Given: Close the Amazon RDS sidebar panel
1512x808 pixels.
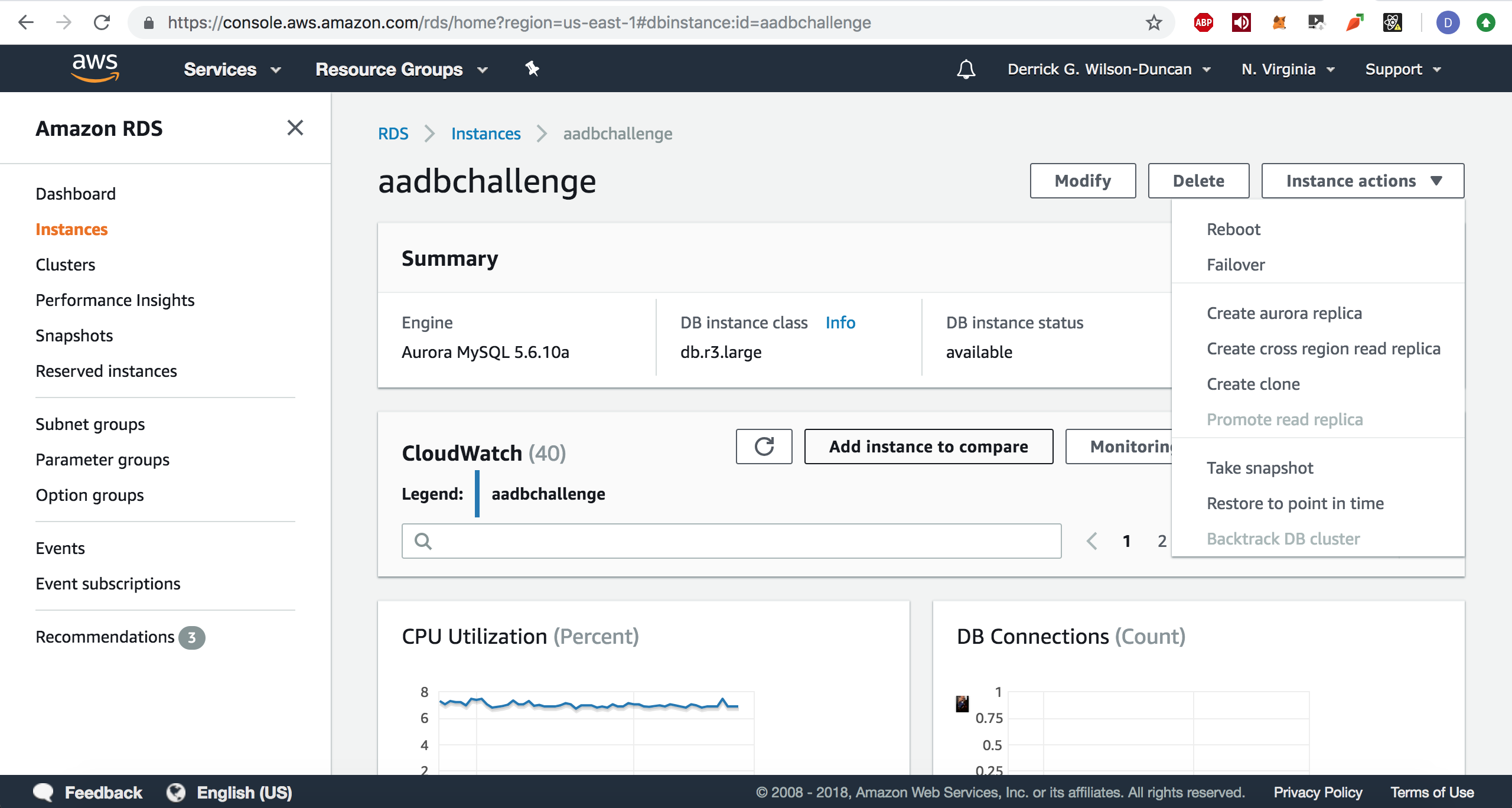Looking at the screenshot, I should pyautogui.click(x=295, y=128).
